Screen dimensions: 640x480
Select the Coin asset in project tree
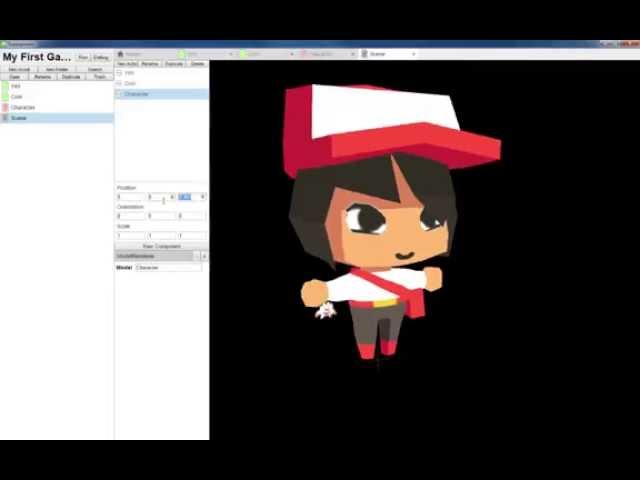tap(57, 97)
